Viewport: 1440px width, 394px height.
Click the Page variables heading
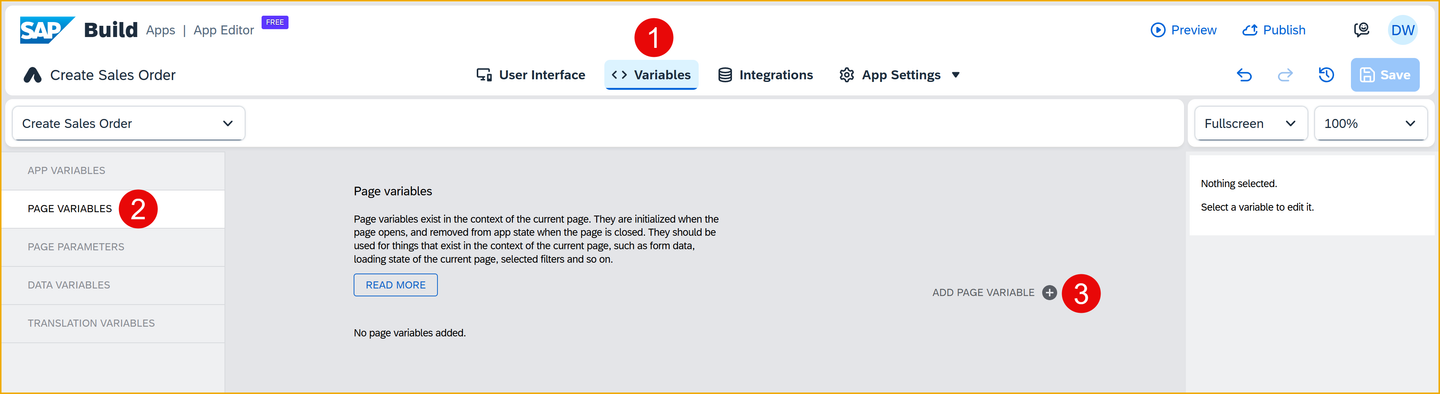pos(393,190)
